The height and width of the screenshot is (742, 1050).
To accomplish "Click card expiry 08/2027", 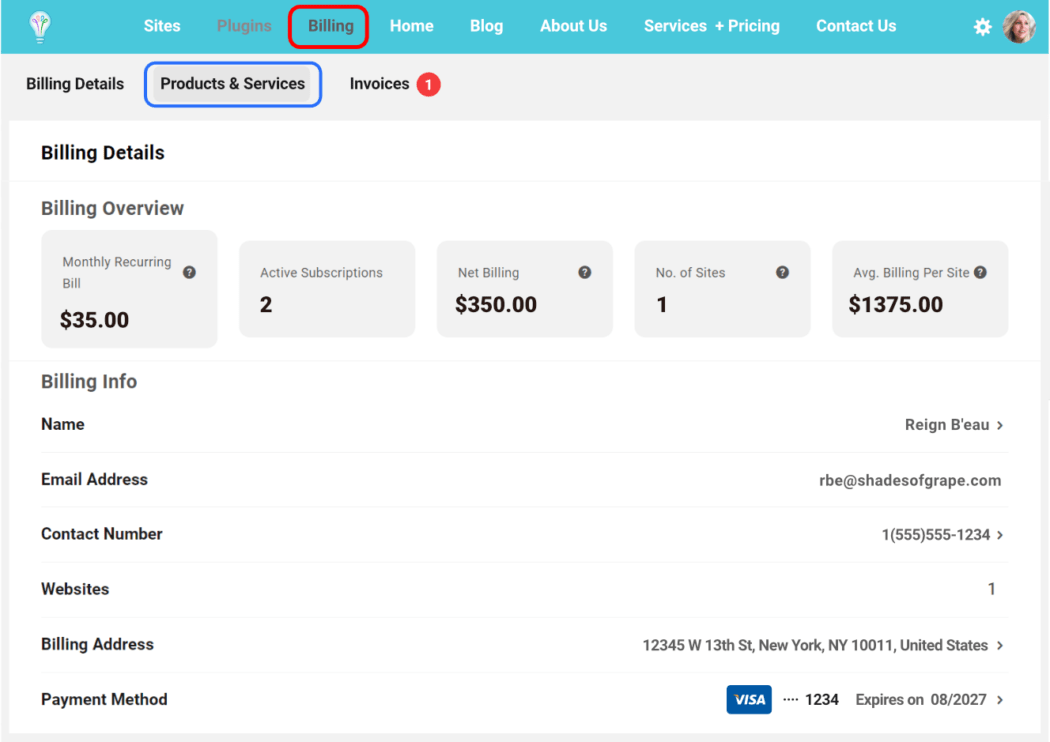I will tap(958, 700).
